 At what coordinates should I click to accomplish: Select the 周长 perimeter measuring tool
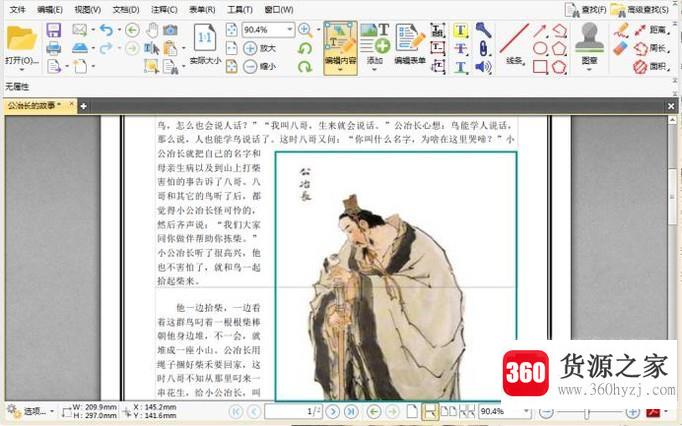[651, 48]
